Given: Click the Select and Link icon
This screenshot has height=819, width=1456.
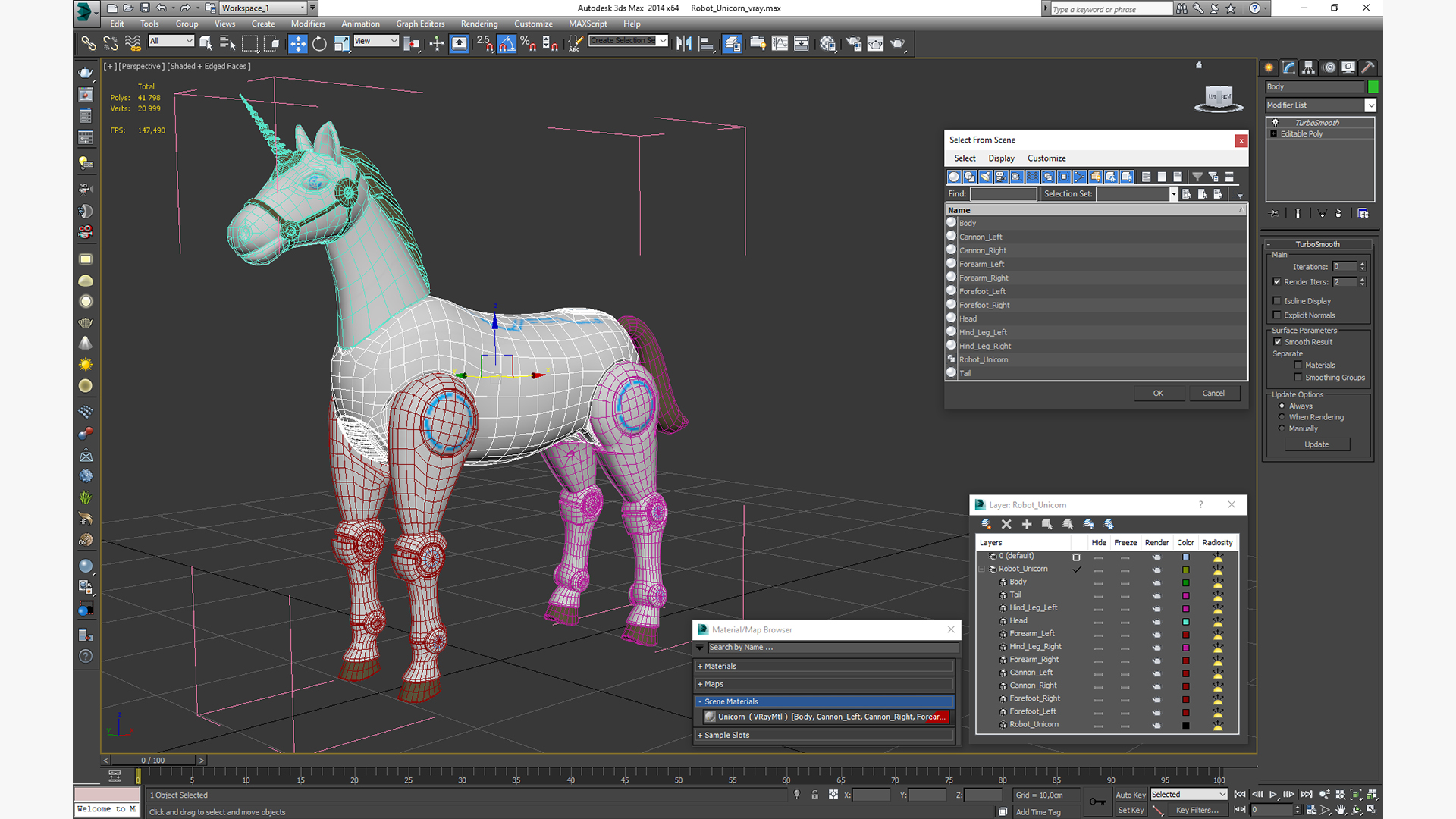Looking at the screenshot, I should [x=89, y=43].
